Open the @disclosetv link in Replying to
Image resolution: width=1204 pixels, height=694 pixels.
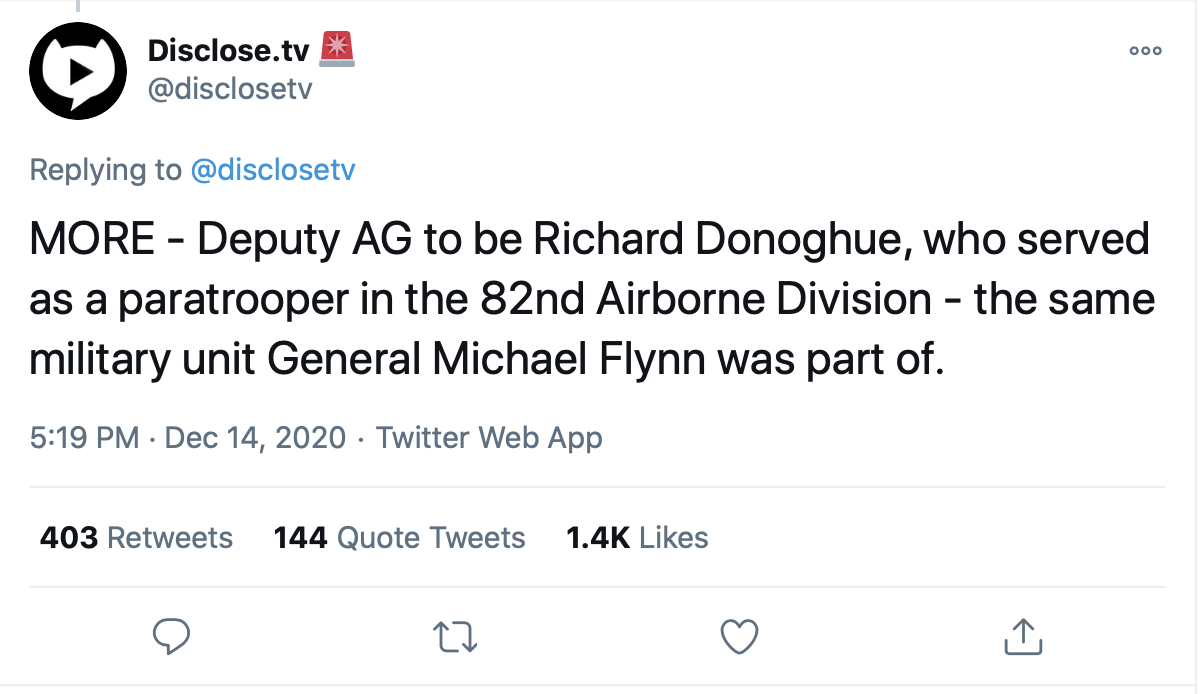[x=273, y=170]
